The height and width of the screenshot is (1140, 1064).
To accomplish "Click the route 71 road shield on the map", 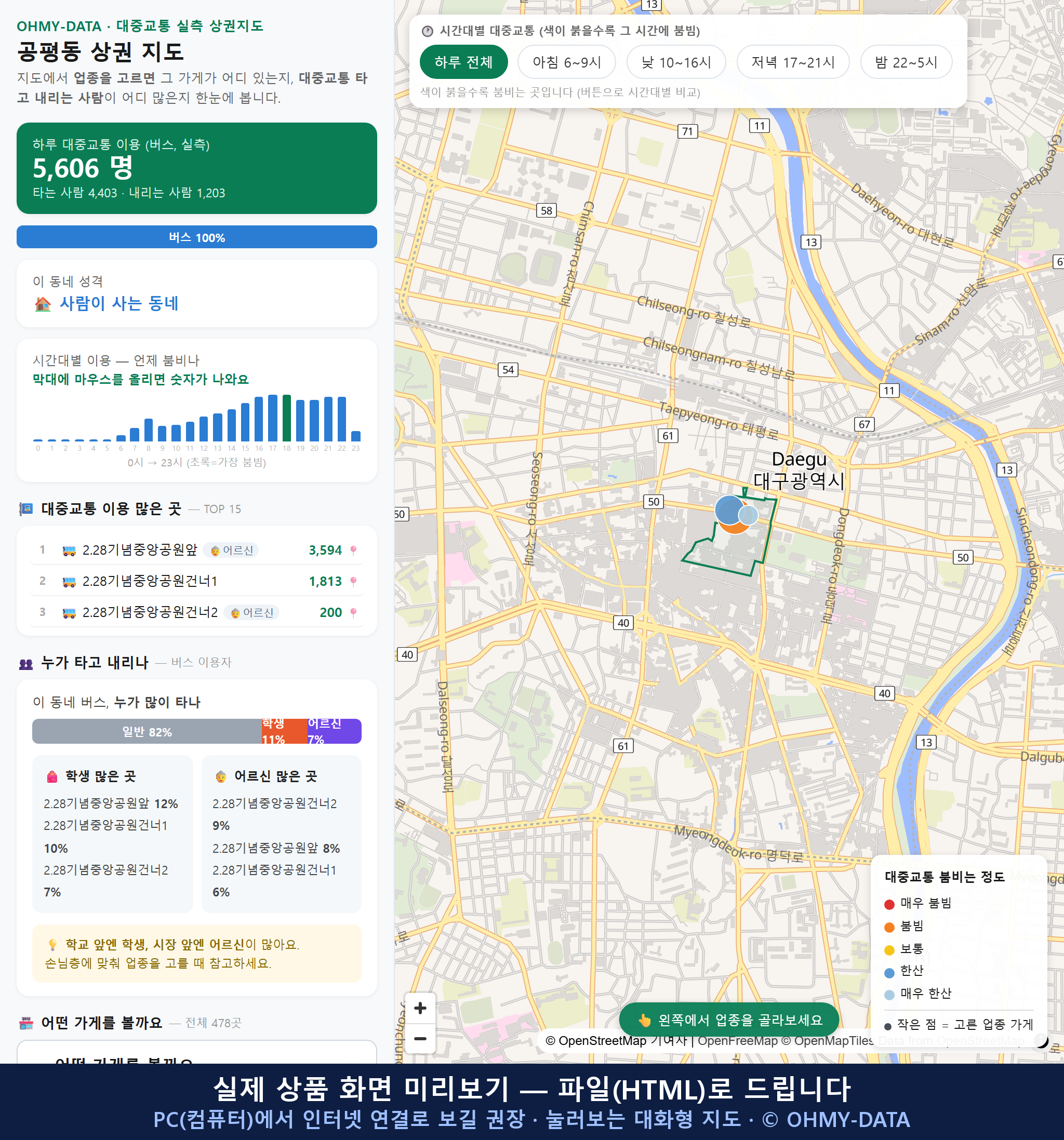I will pos(687,131).
